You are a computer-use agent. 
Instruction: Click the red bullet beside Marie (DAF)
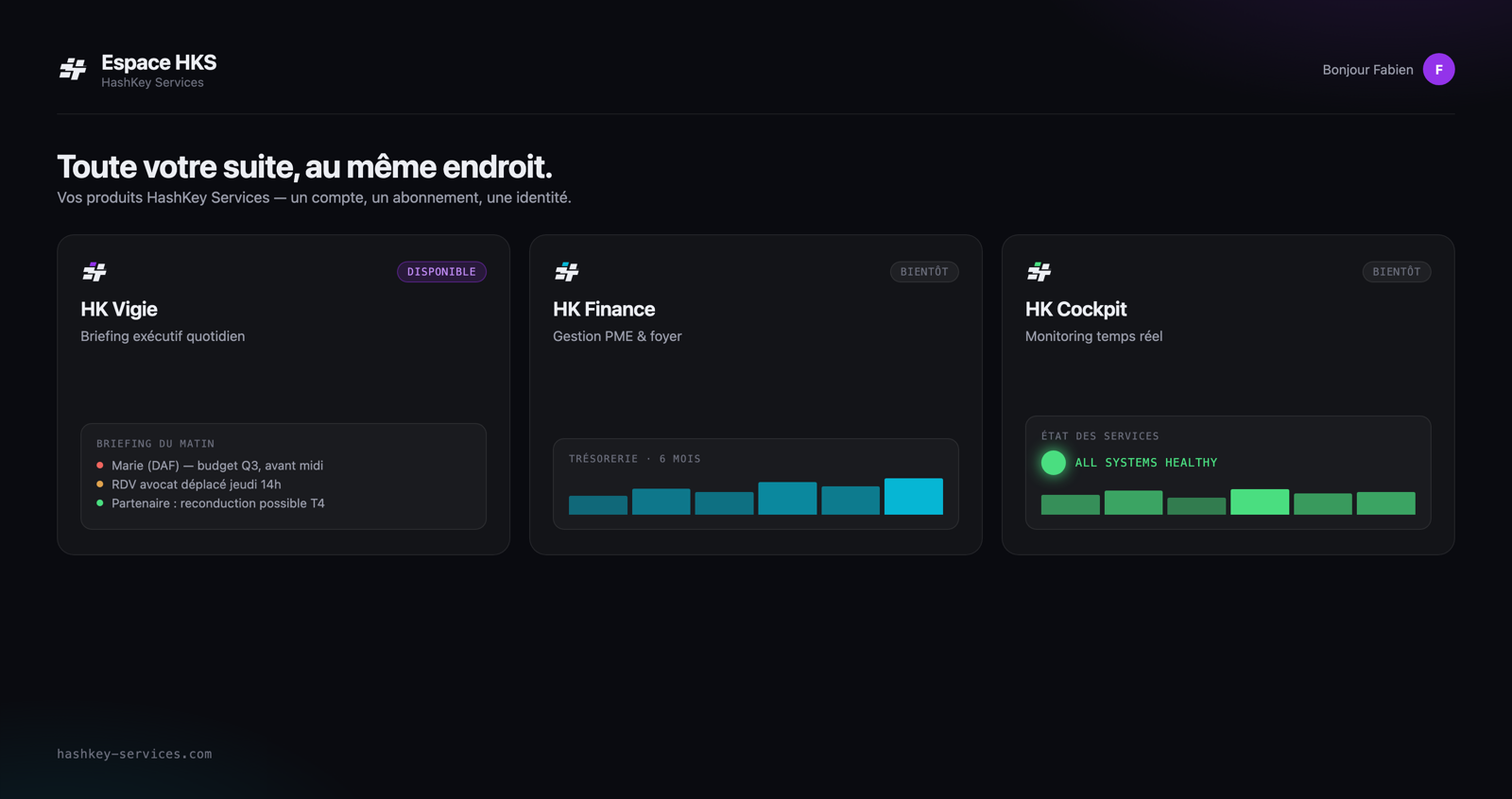[x=100, y=465]
